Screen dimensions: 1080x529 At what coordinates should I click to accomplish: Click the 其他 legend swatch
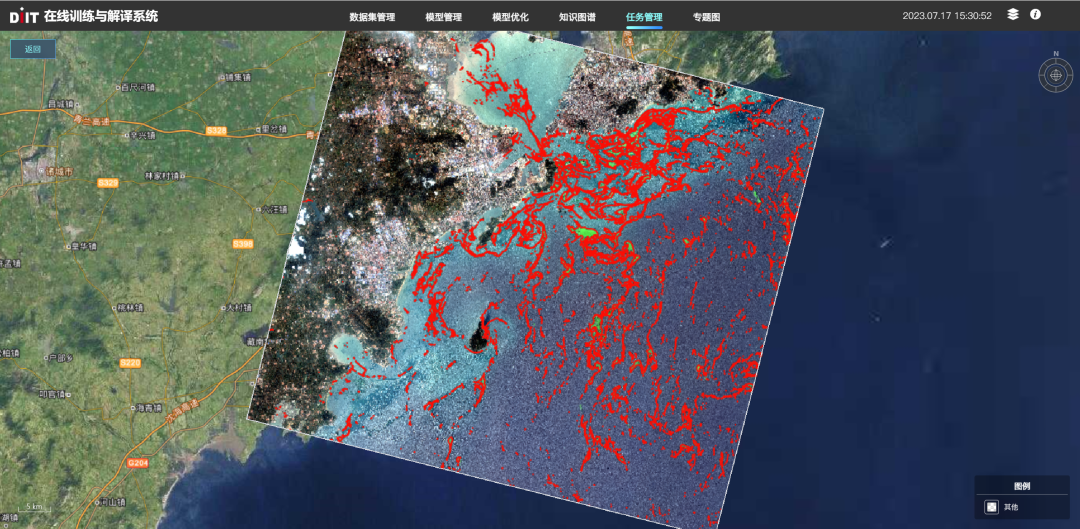(991, 507)
